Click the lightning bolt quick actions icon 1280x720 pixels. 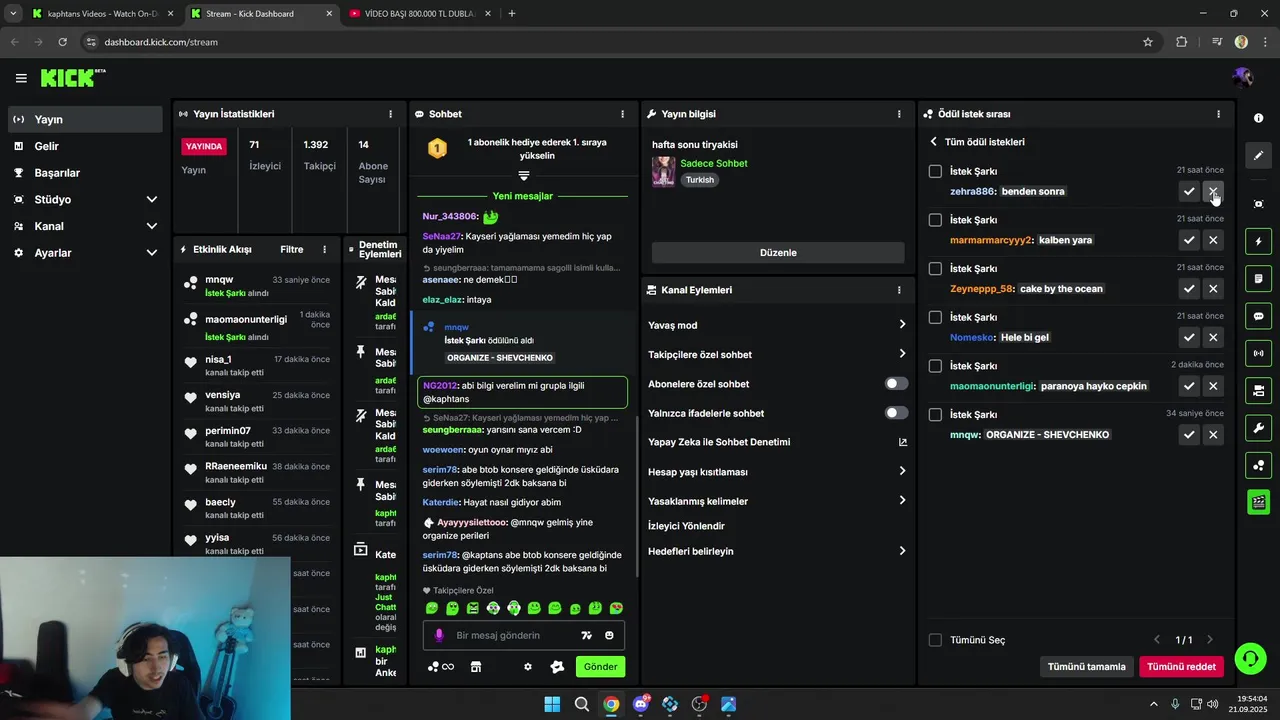(1258, 241)
